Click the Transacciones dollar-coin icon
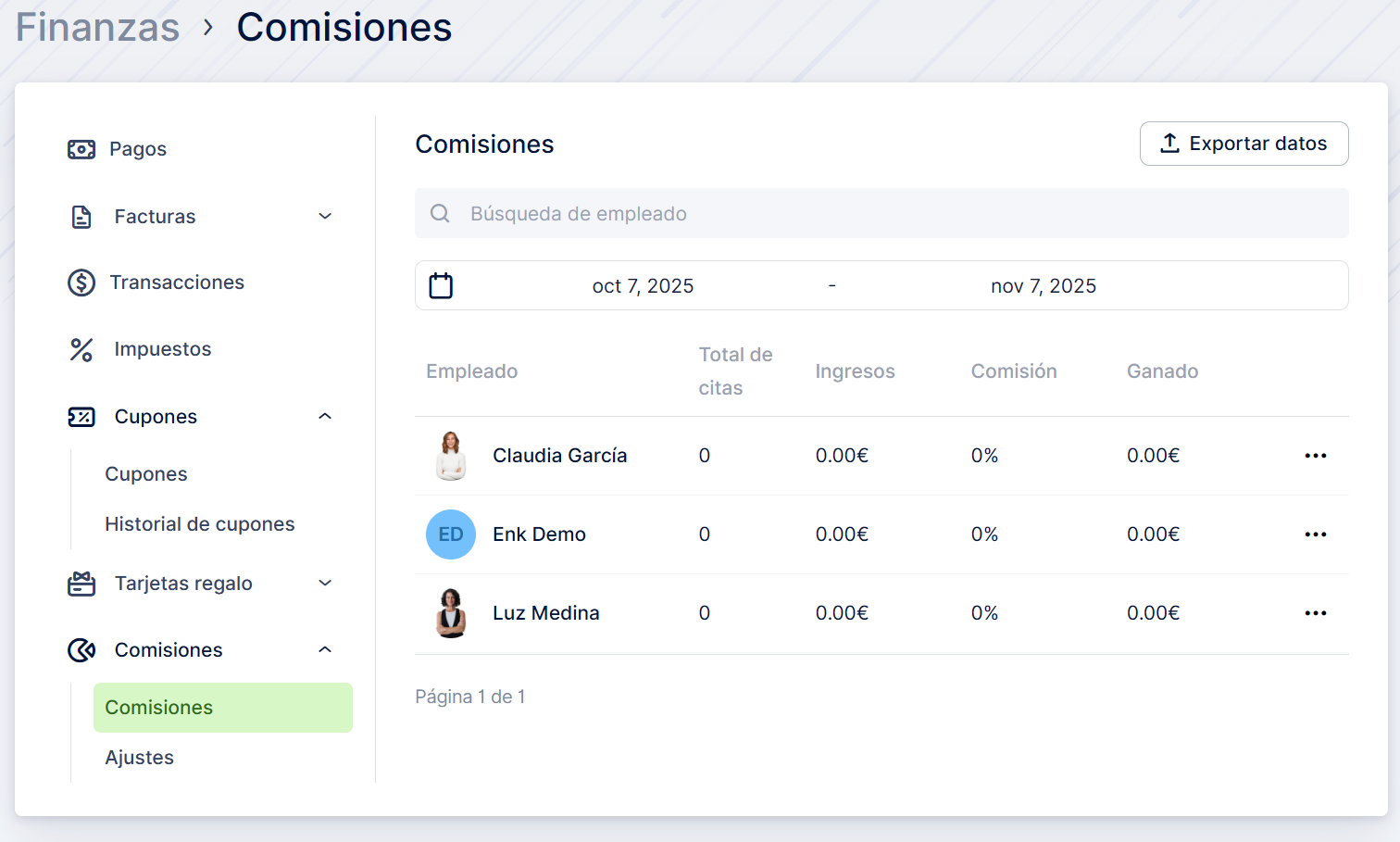Screen dimensions: 1400x842 81,283
